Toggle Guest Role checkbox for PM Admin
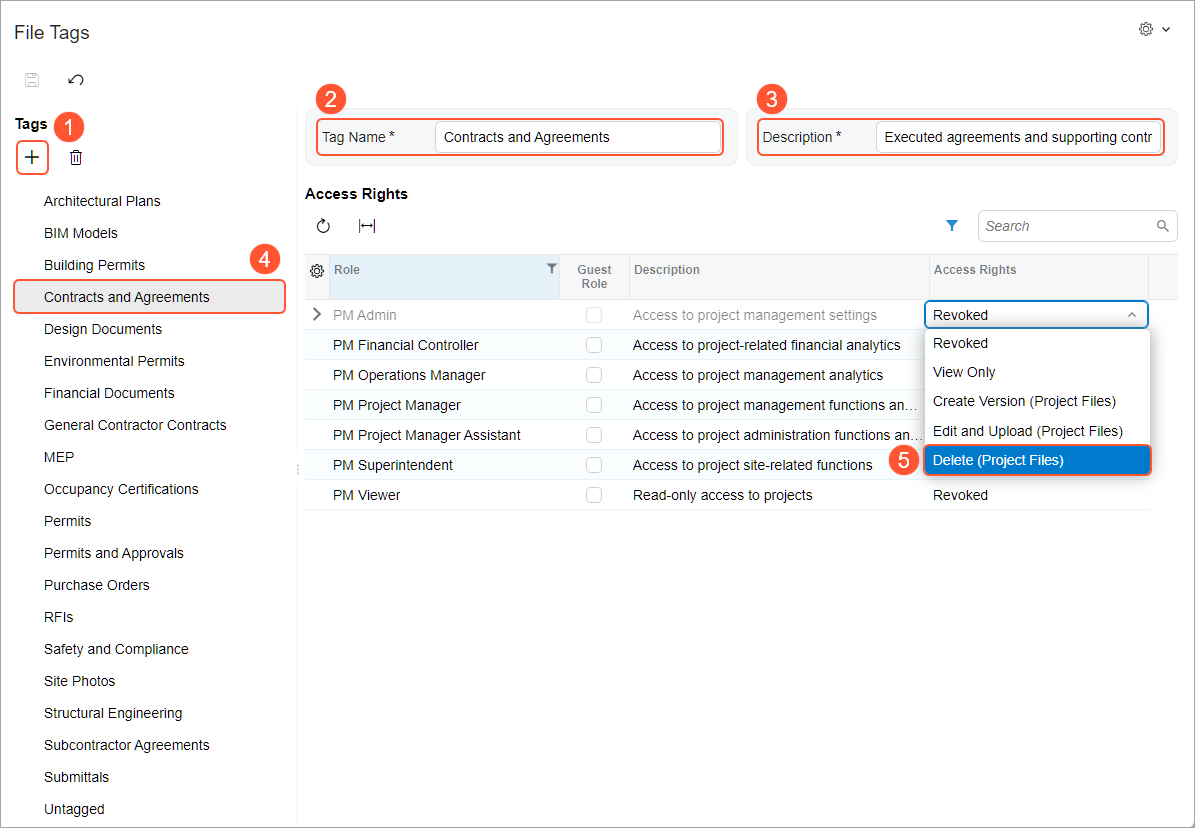Image resolution: width=1195 pixels, height=828 pixels. point(594,315)
